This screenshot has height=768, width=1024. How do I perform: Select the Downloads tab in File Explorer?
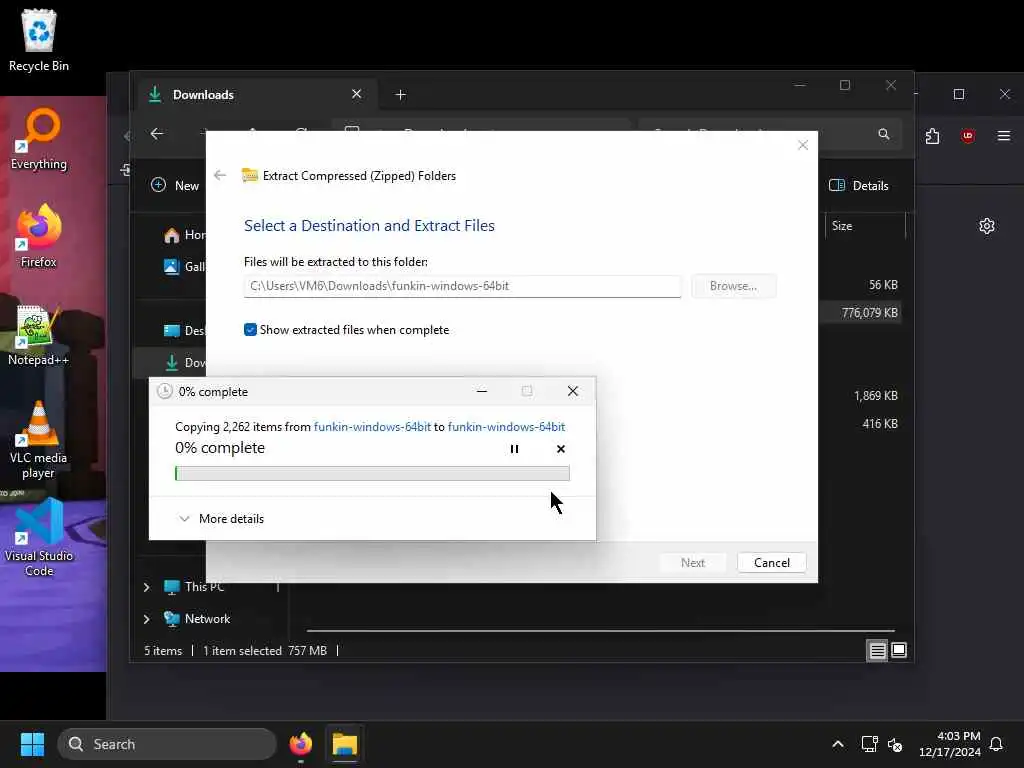(x=255, y=95)
